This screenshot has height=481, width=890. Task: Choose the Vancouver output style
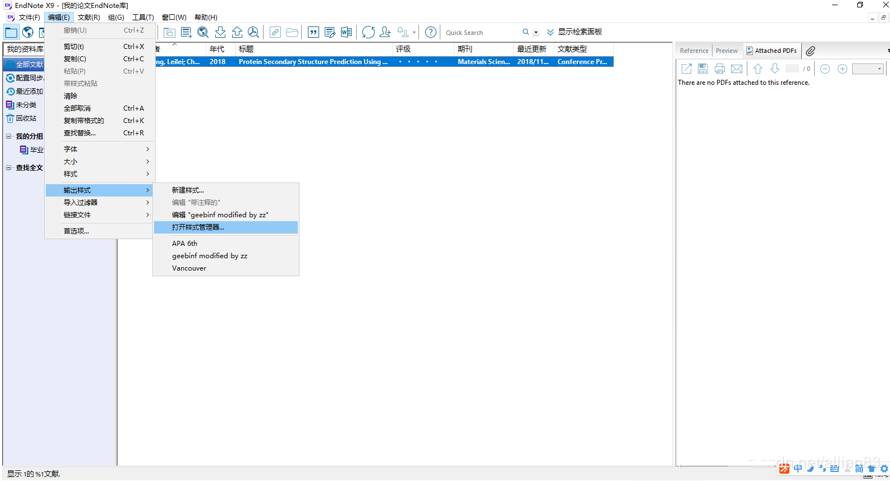coord(189,268)
